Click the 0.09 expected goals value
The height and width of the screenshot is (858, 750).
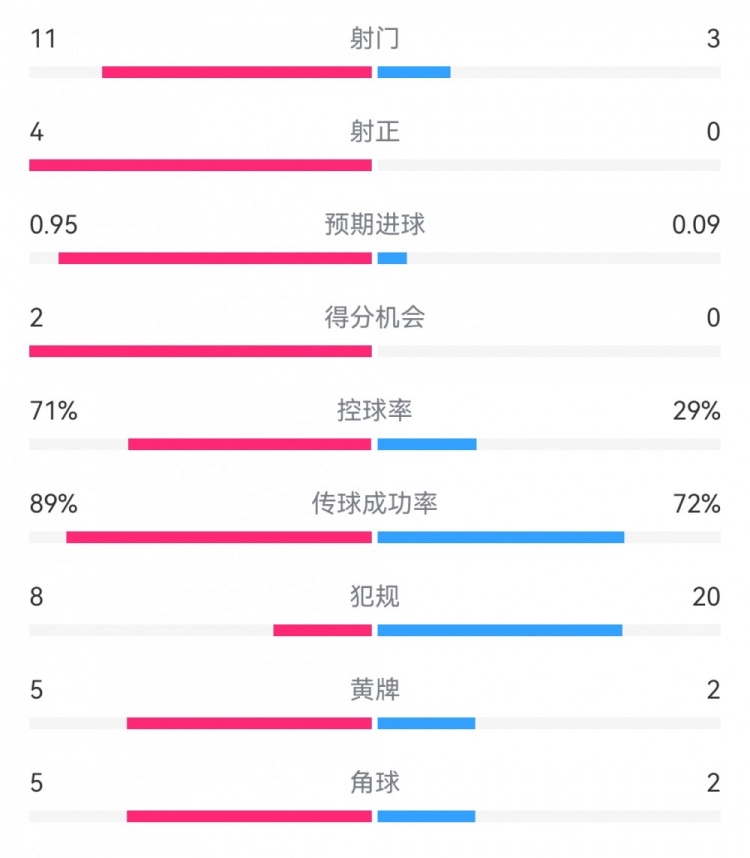tap(696, 225)
